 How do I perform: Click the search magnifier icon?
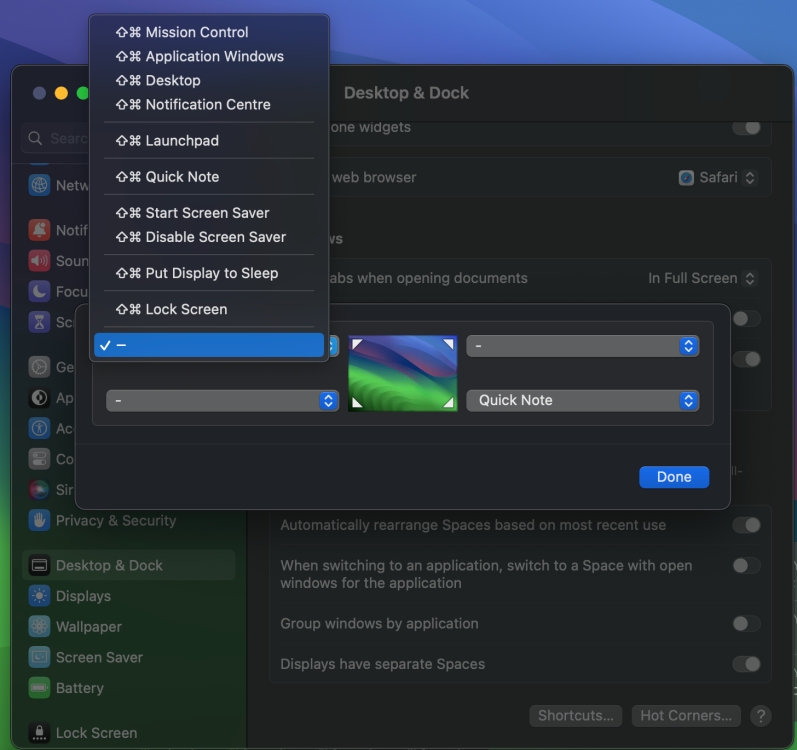pyautogui.click(x=35, y=138)
